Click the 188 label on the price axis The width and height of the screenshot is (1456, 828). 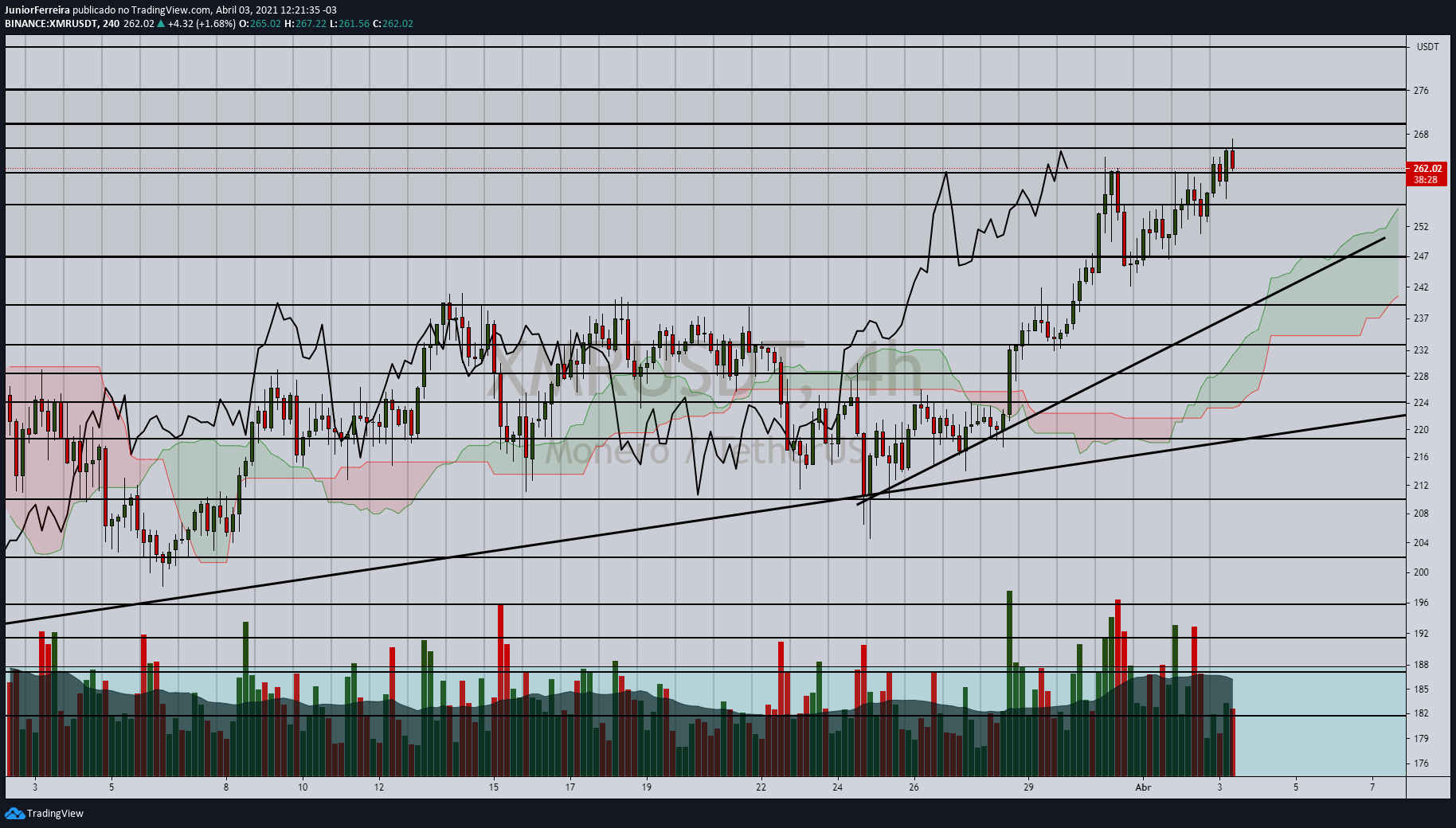[1421, 665]
